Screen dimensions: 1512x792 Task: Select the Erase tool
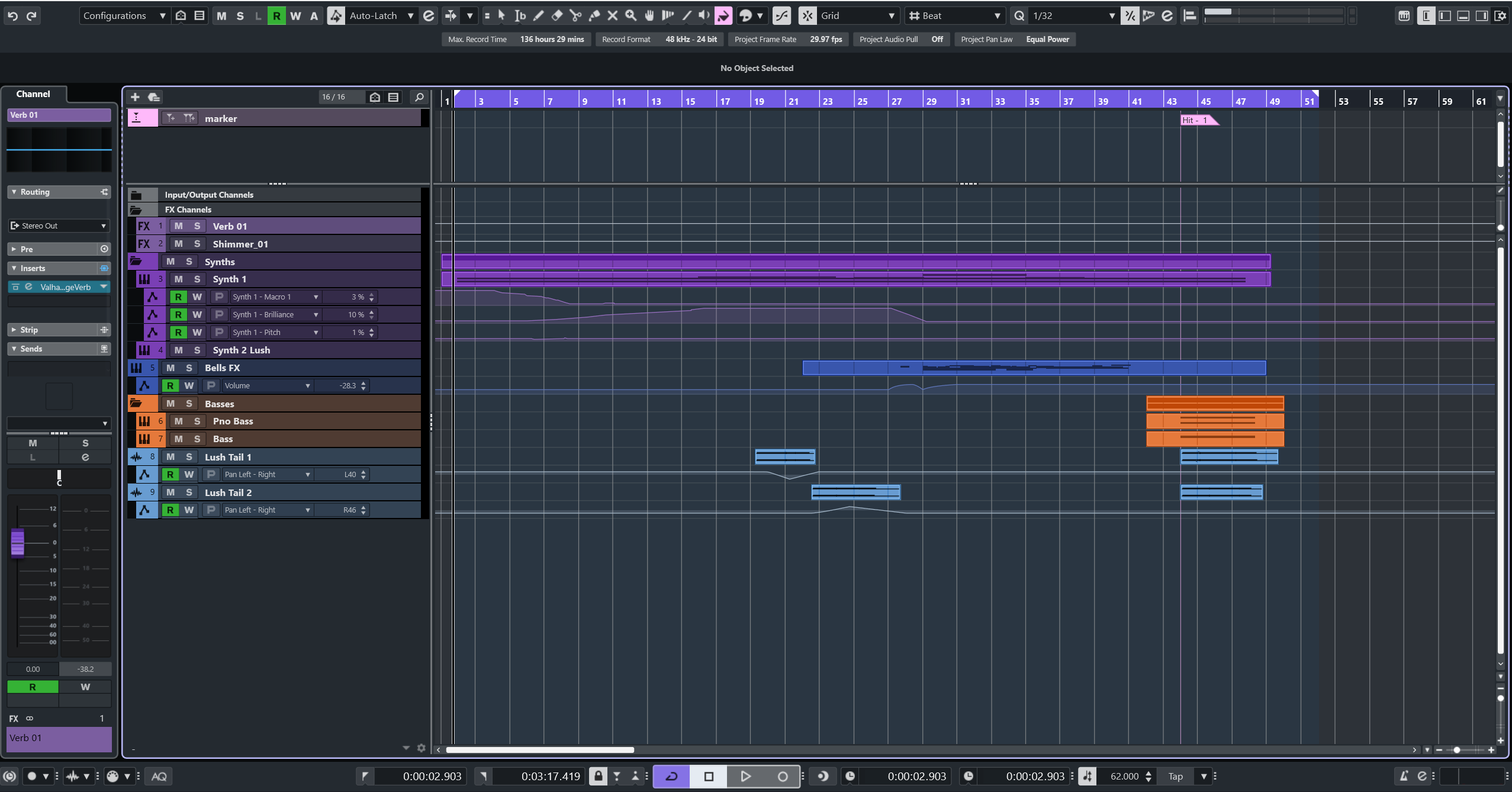556,16
